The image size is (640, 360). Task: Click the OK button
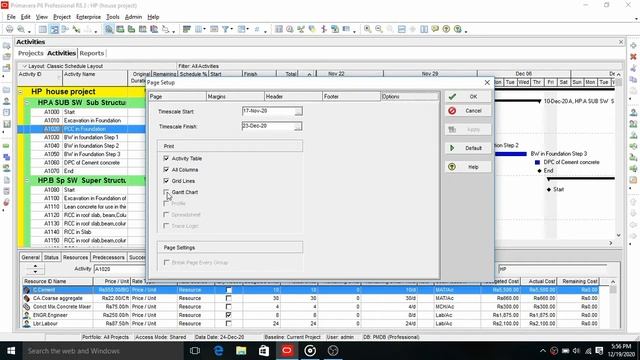[x=468, y=96]
